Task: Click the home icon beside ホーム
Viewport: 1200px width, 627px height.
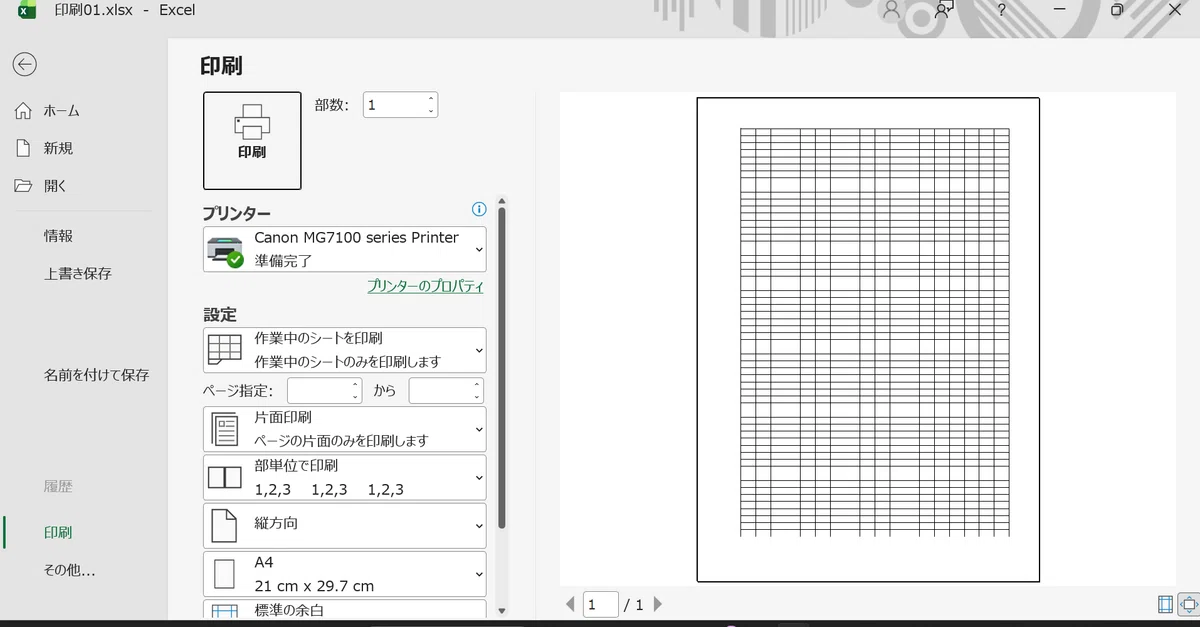Action: tap(24, 111)
